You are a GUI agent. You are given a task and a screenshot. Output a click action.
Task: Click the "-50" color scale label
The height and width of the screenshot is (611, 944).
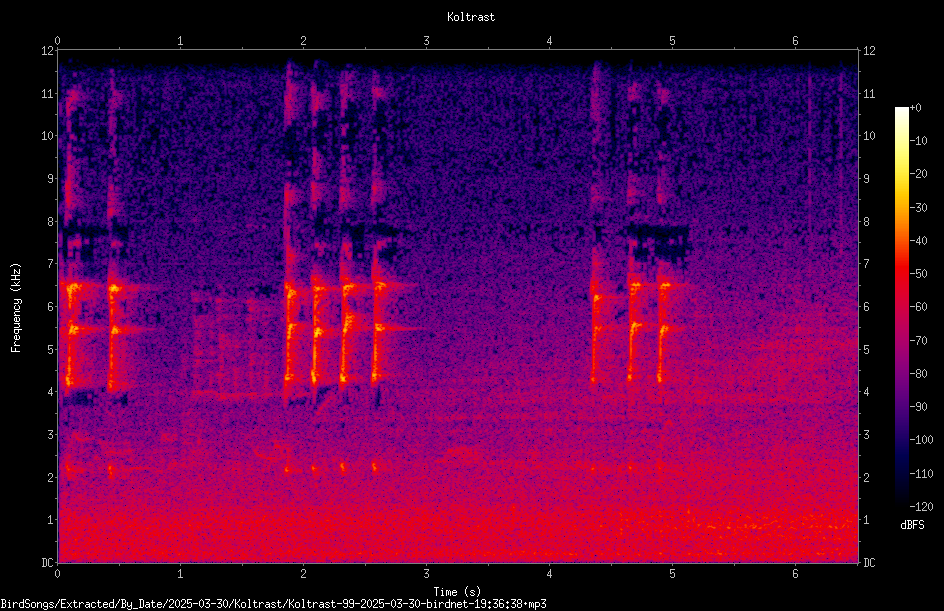918,274
